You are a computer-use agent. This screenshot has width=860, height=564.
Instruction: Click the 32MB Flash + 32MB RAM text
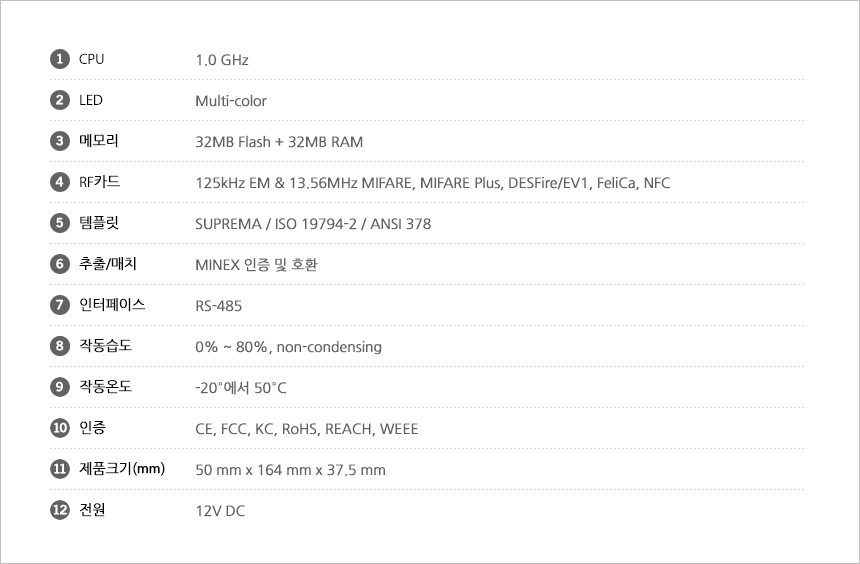click(279, 142)
